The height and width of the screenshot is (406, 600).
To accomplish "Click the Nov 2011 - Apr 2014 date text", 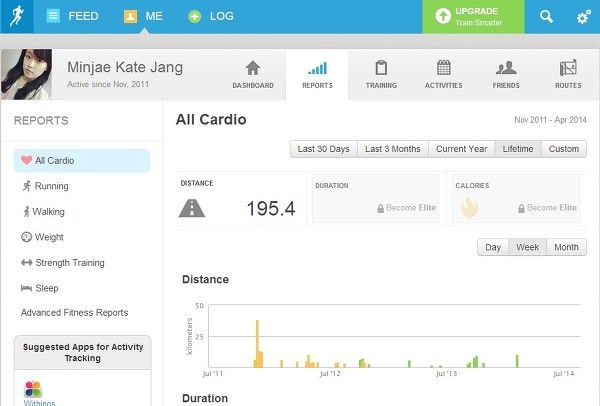I will tap(550, 120).
